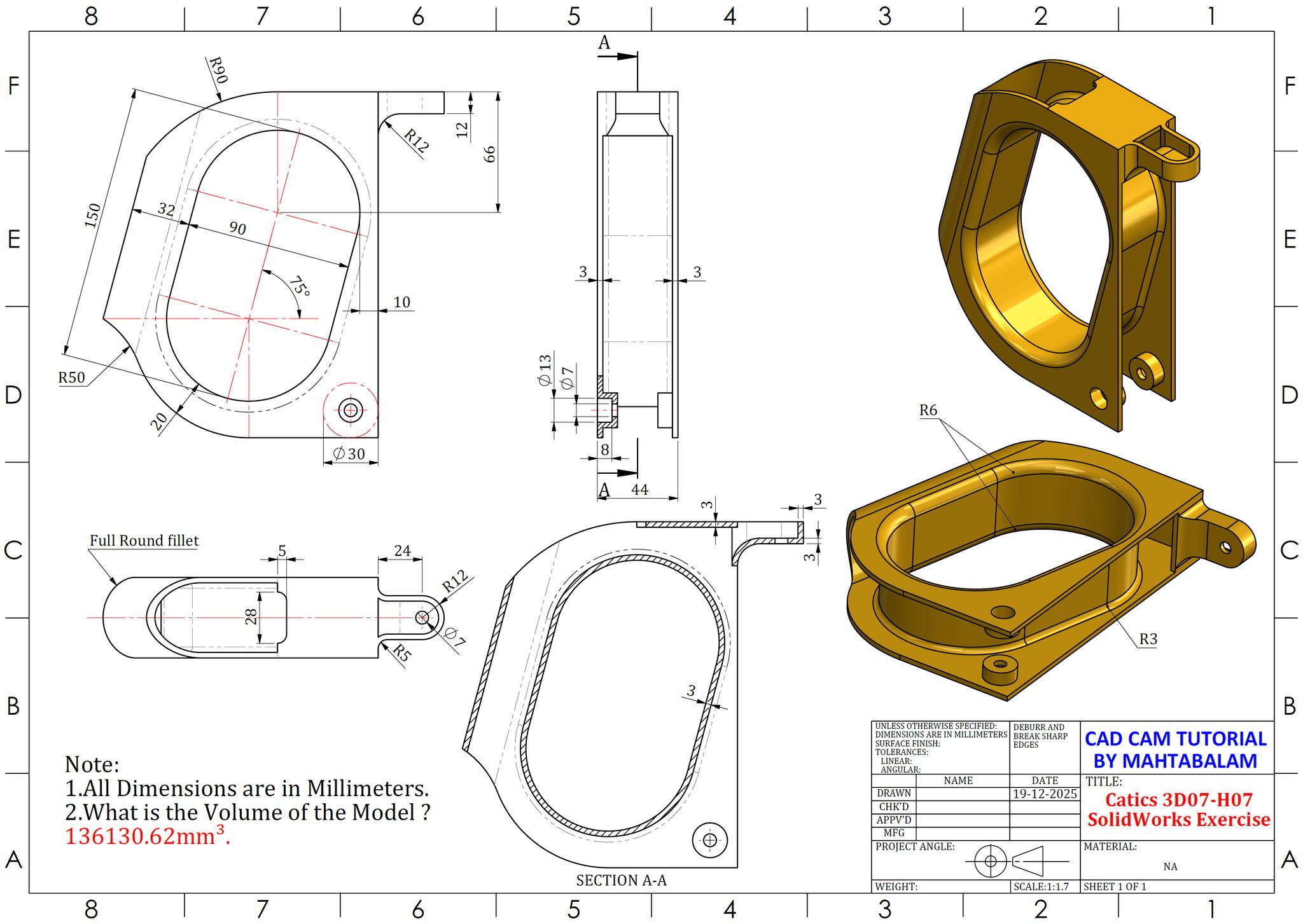Image resolution: width=1303 pixels, height=924 pixels.
Task: Click the Ø13 counterbore dimension
Action: (x=545, y=371)
